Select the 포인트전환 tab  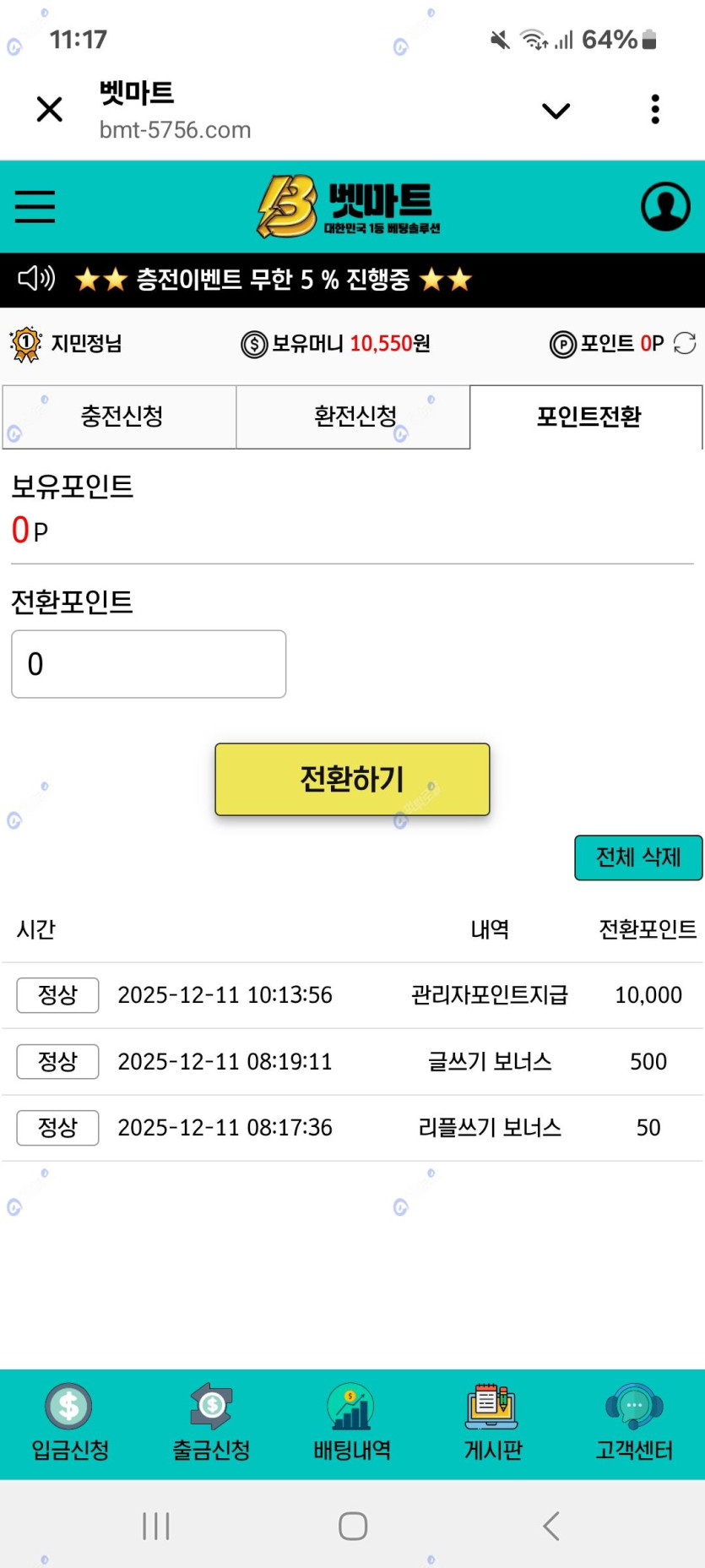[588, 416]
